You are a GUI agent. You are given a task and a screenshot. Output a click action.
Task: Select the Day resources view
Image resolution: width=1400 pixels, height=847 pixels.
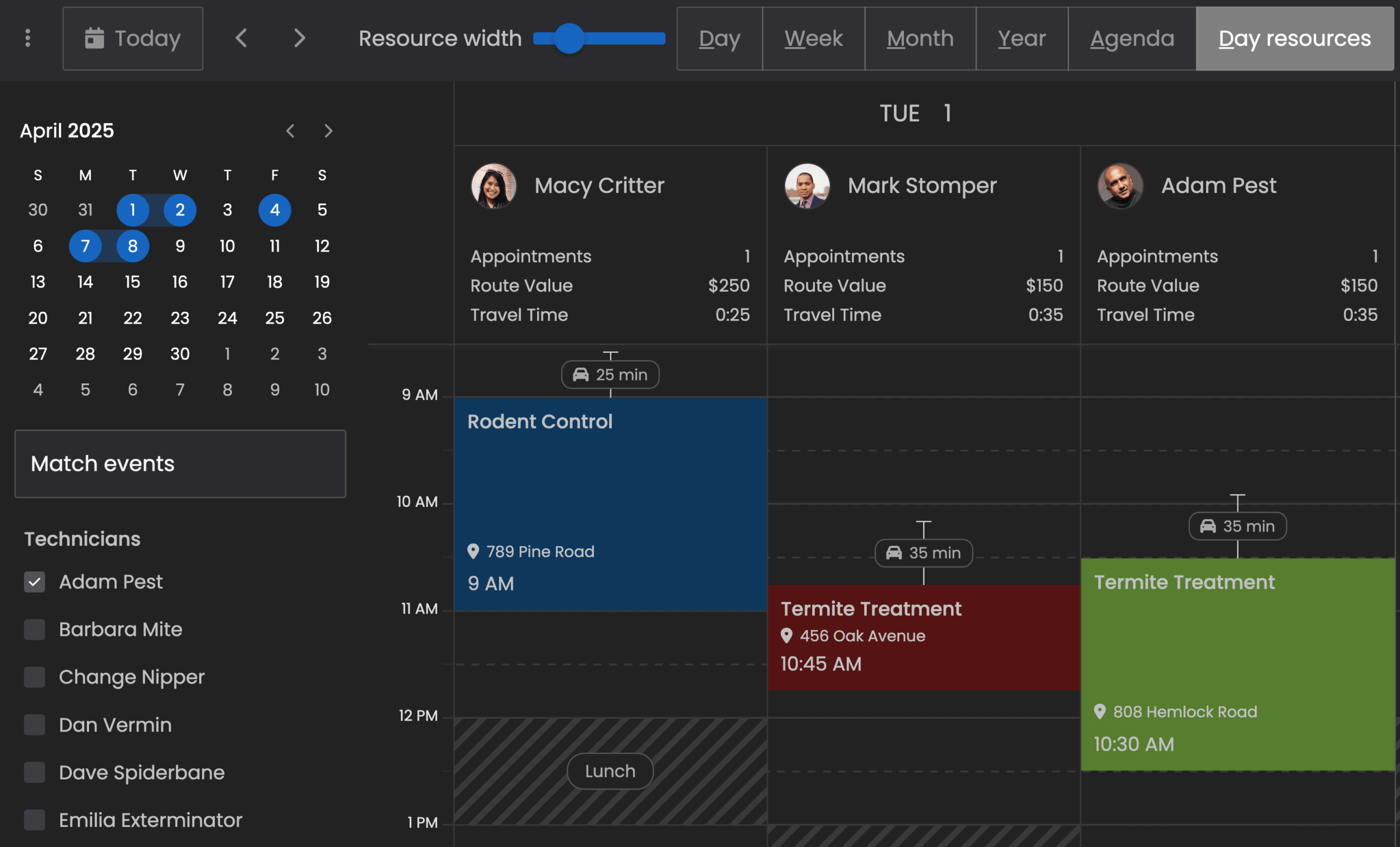tap(1295, 38)
